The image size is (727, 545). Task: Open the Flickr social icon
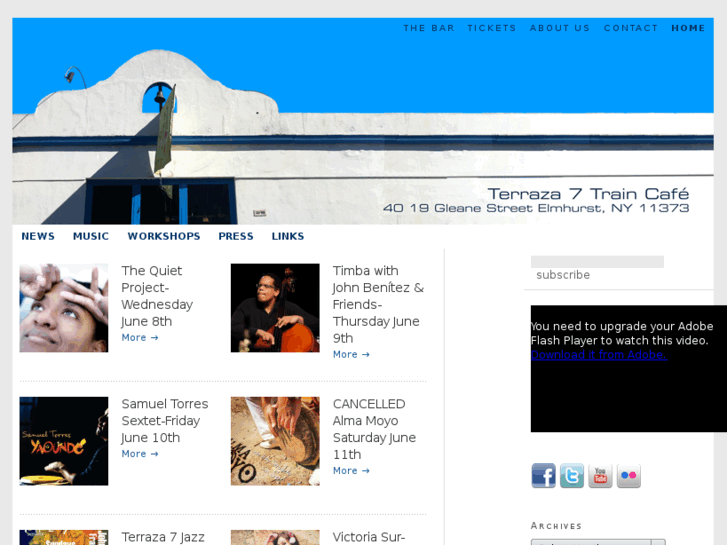click(629, 475)
